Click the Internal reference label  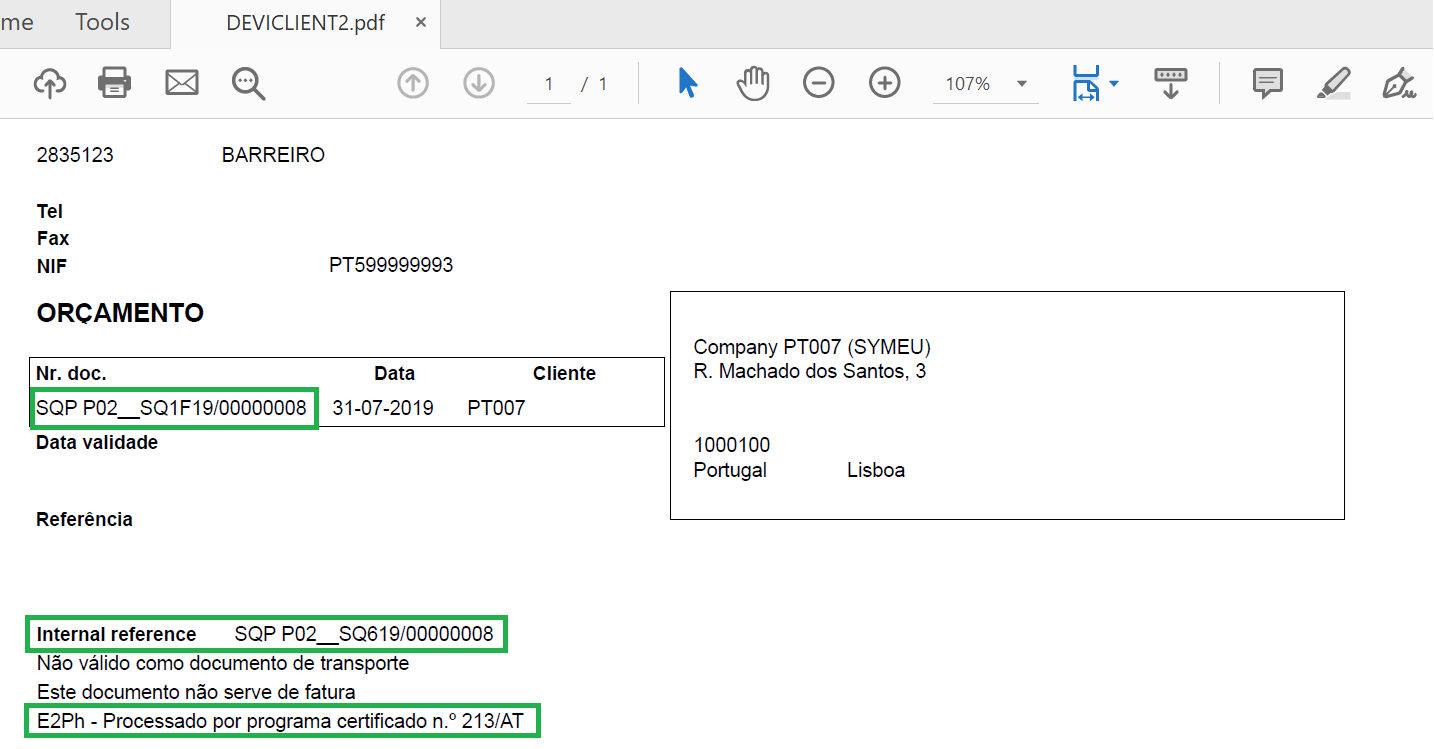pyautogui.click(x=116, y=635)
